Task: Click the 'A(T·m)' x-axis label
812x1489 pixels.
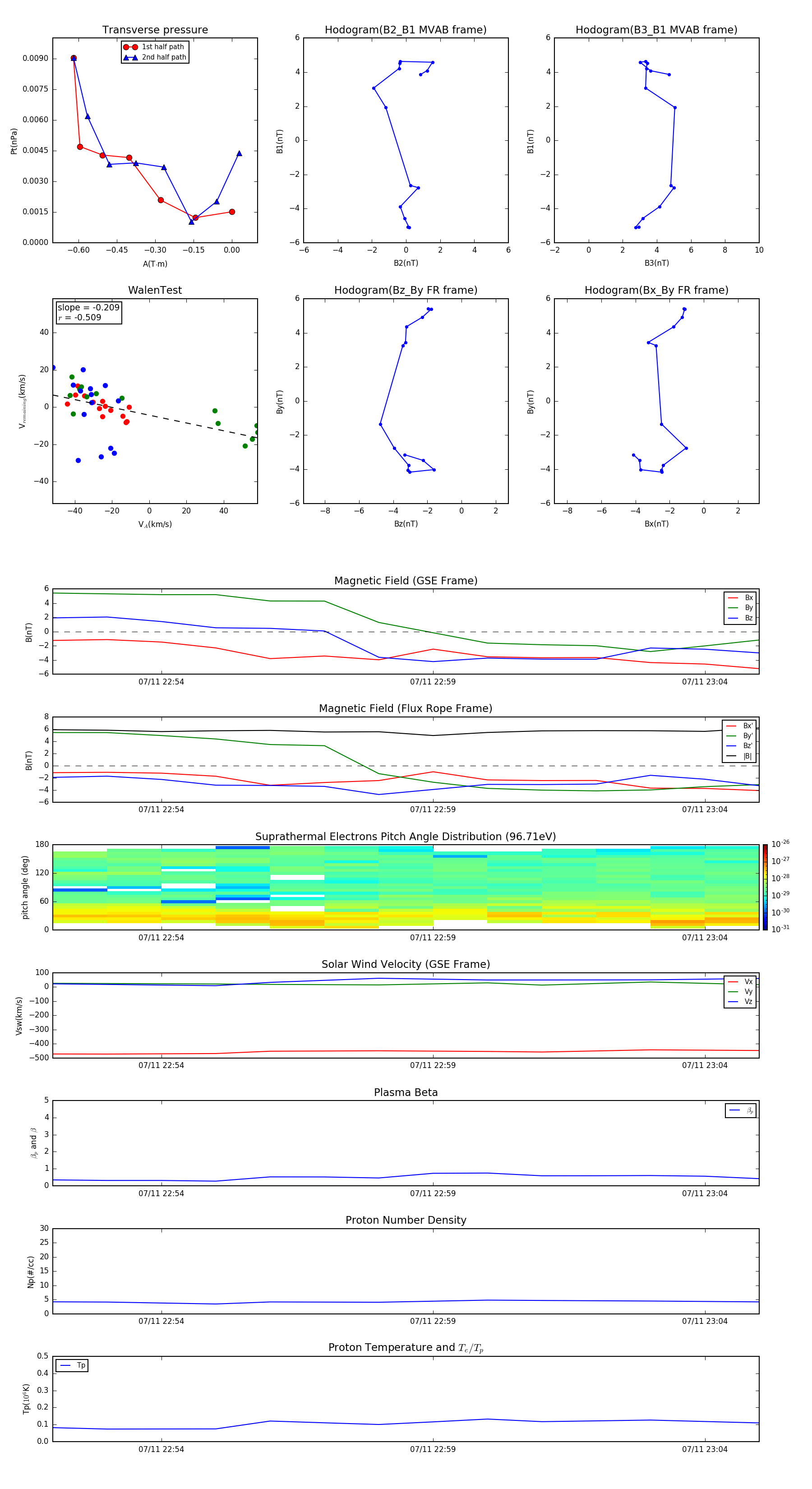Action: tap(155, 264)
